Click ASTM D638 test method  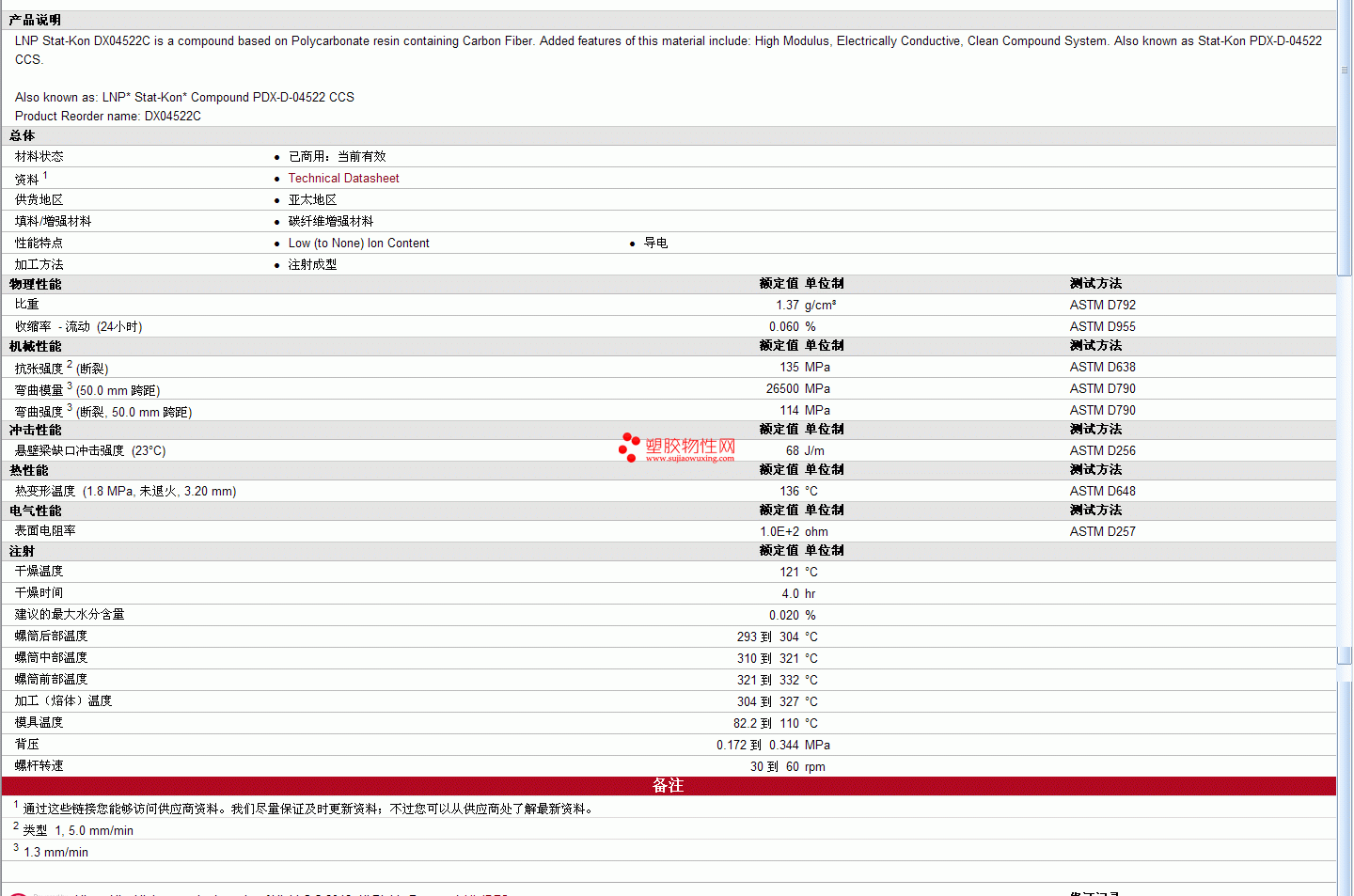pyautogui.click(x=1102, y=367)
